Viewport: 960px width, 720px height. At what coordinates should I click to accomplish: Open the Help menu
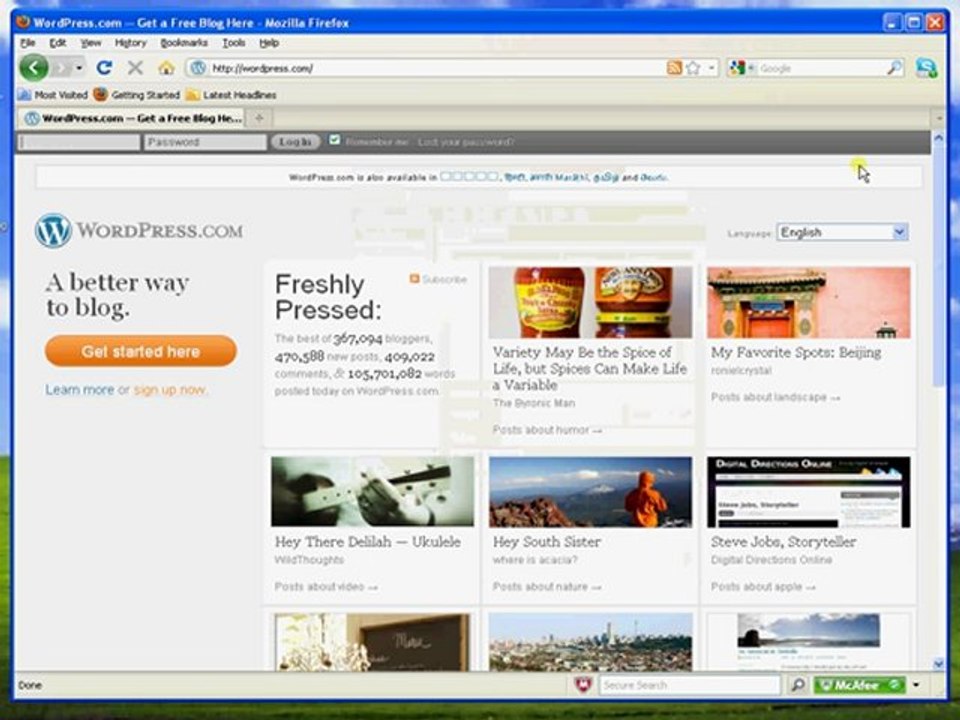coord(269,43)
